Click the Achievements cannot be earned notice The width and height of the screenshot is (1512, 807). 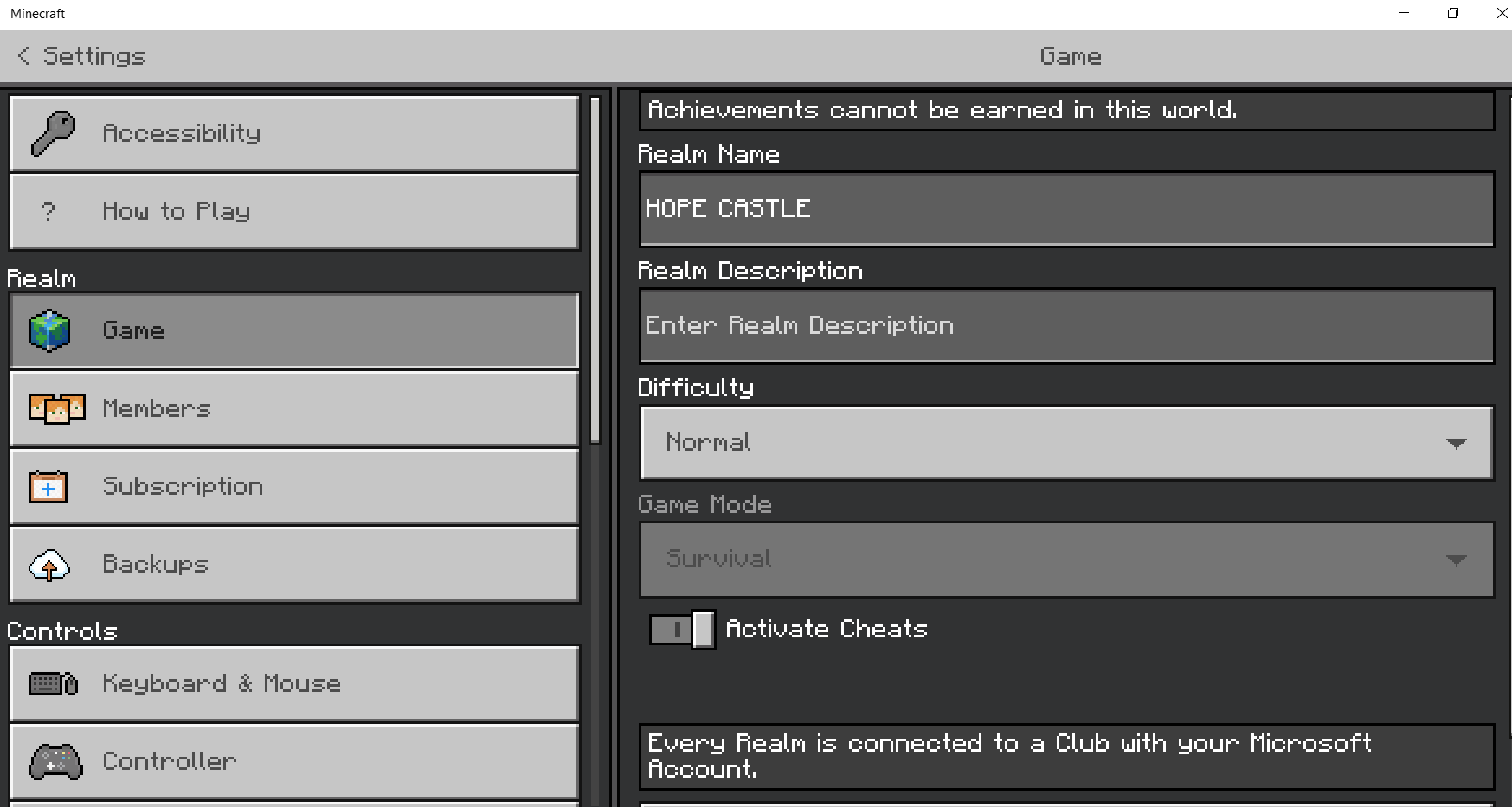click(1066, 111)
